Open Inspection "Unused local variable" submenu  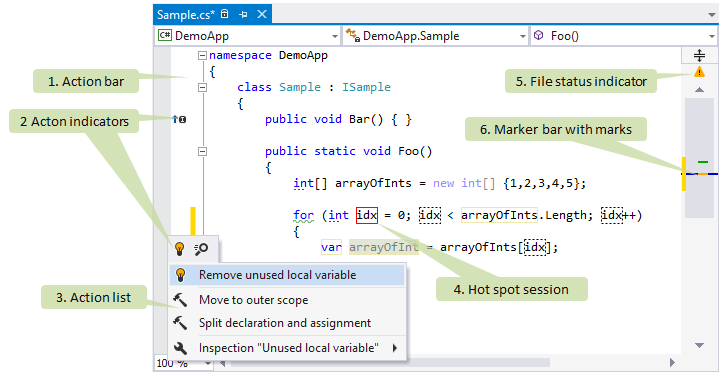[x=287, y=348]
